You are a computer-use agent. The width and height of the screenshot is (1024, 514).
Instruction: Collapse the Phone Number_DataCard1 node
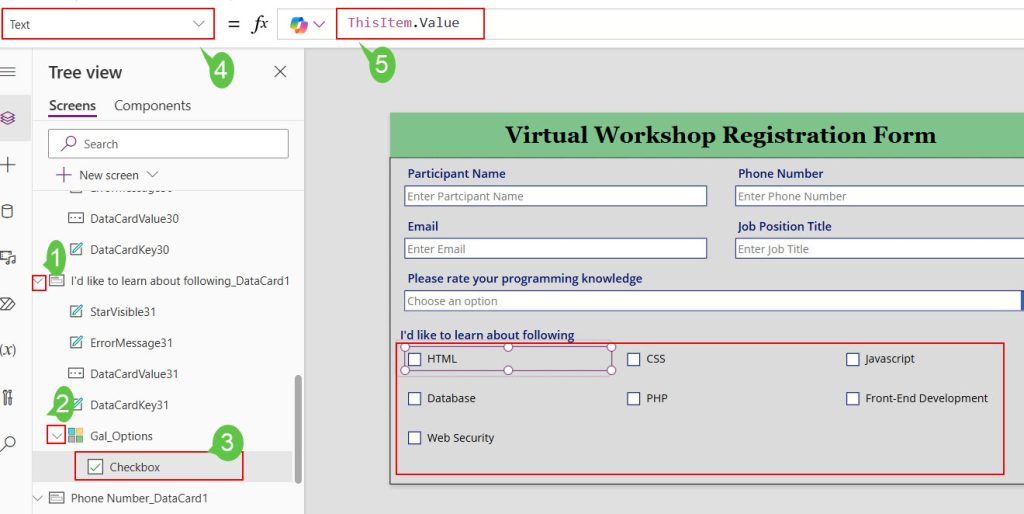coord(38,498)
